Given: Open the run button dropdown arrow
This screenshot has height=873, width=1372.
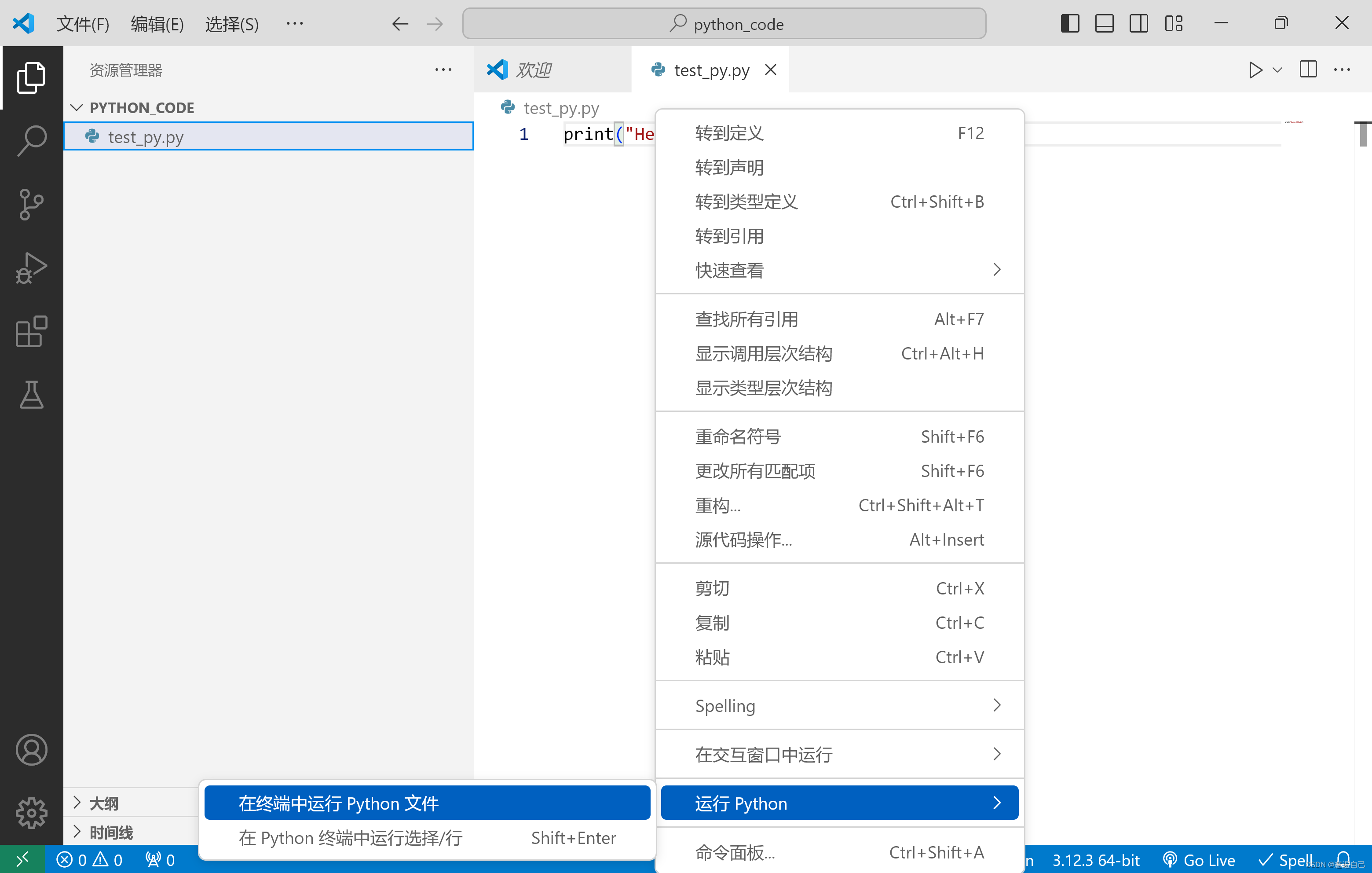Looking at the screenshot, I should tap(1277, 70).
